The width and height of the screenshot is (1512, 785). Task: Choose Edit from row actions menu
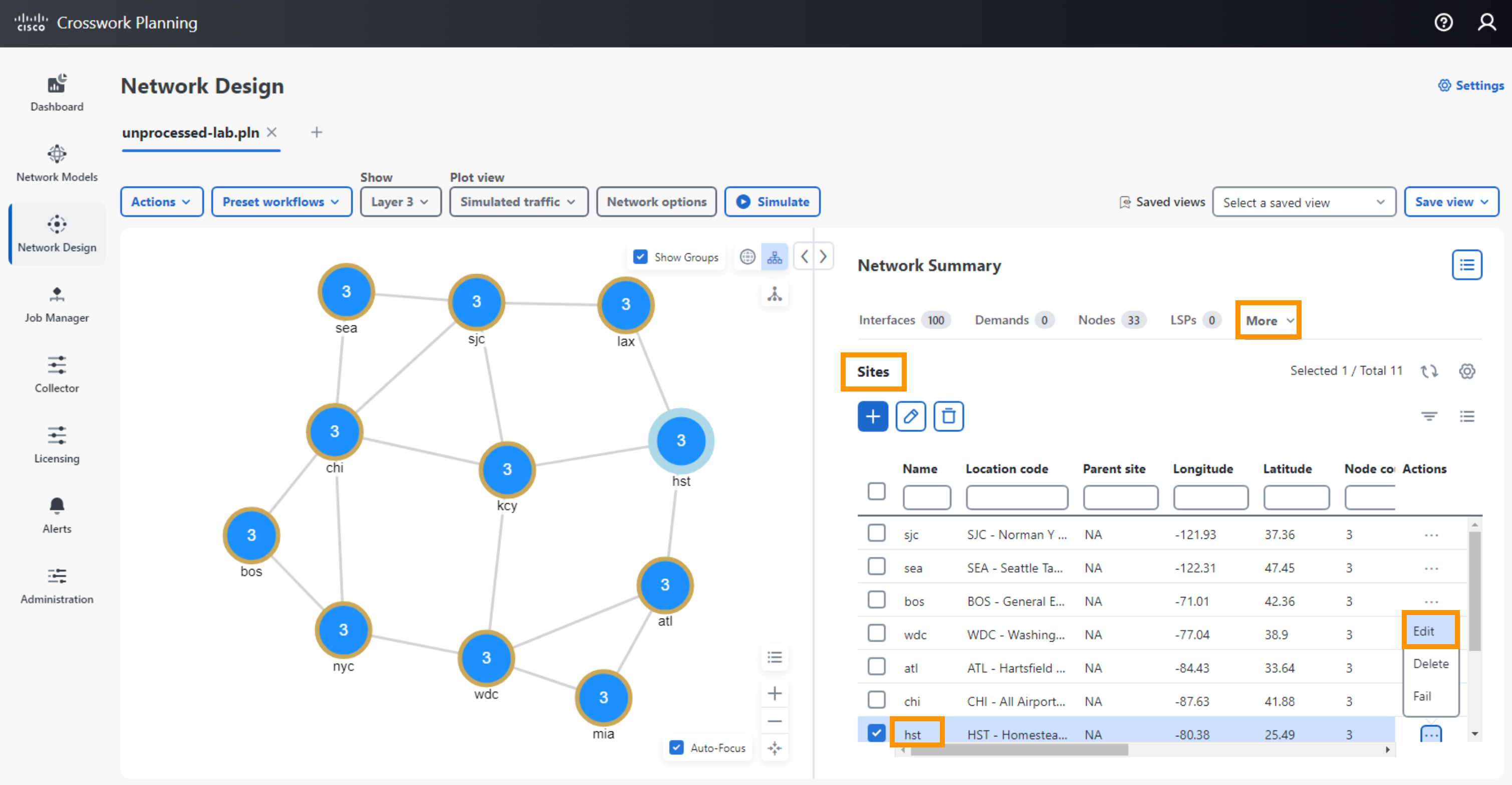click(x=1430, y=631)
